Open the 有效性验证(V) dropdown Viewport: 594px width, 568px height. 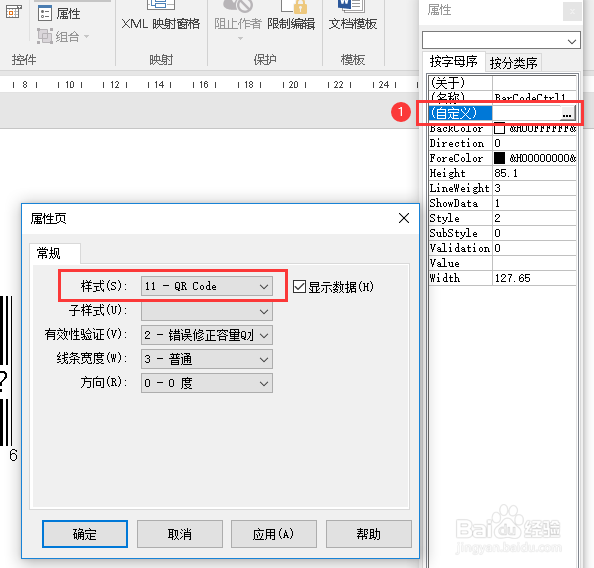206,335
